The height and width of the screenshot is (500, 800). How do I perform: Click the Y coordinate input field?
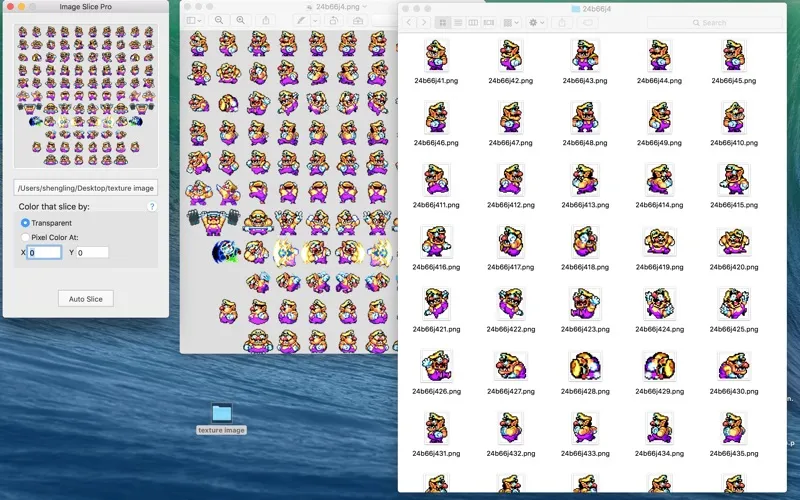[x=92, y=253]
